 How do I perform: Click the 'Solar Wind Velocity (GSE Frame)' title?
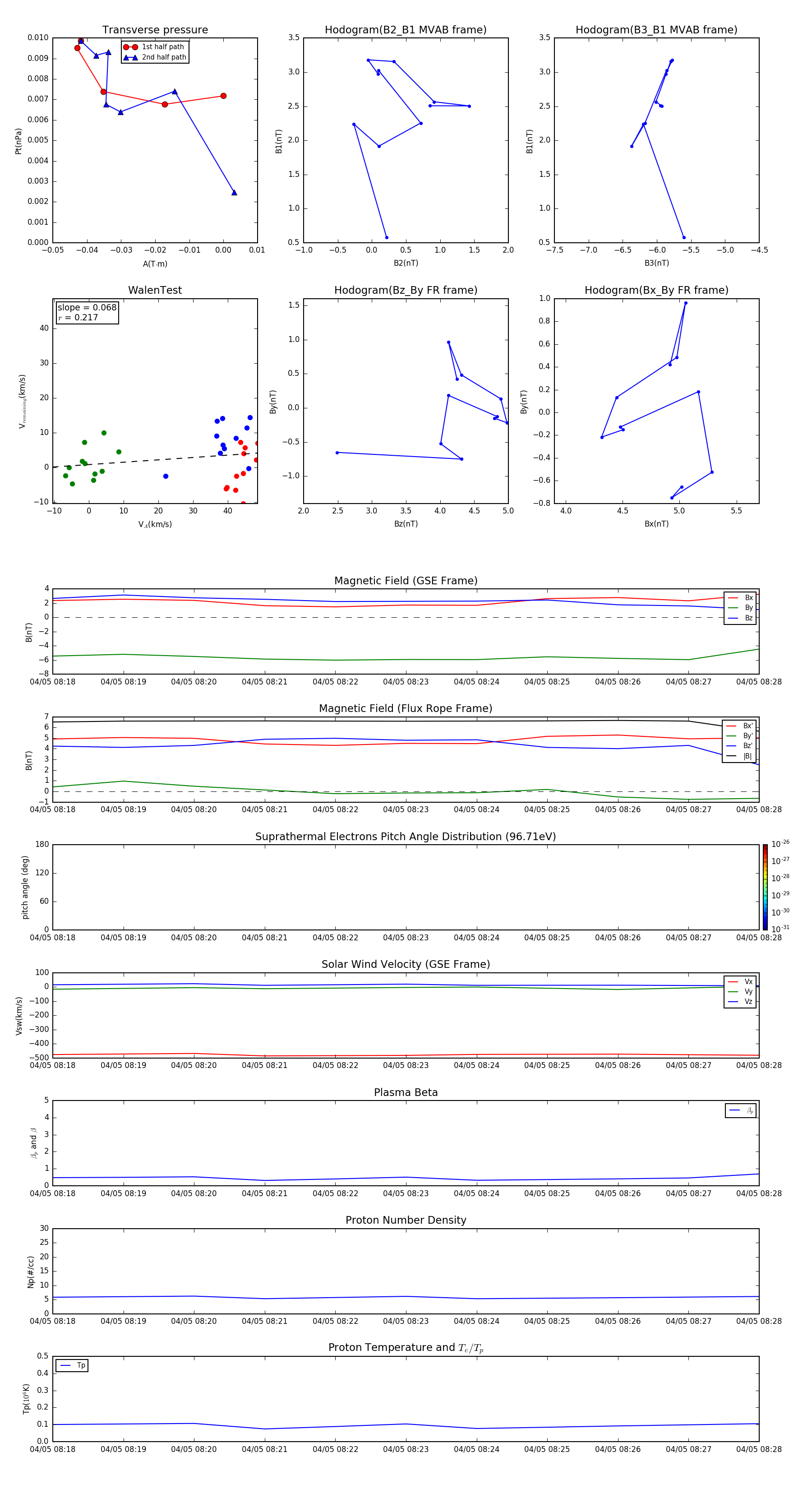click(x=406, y=965)
